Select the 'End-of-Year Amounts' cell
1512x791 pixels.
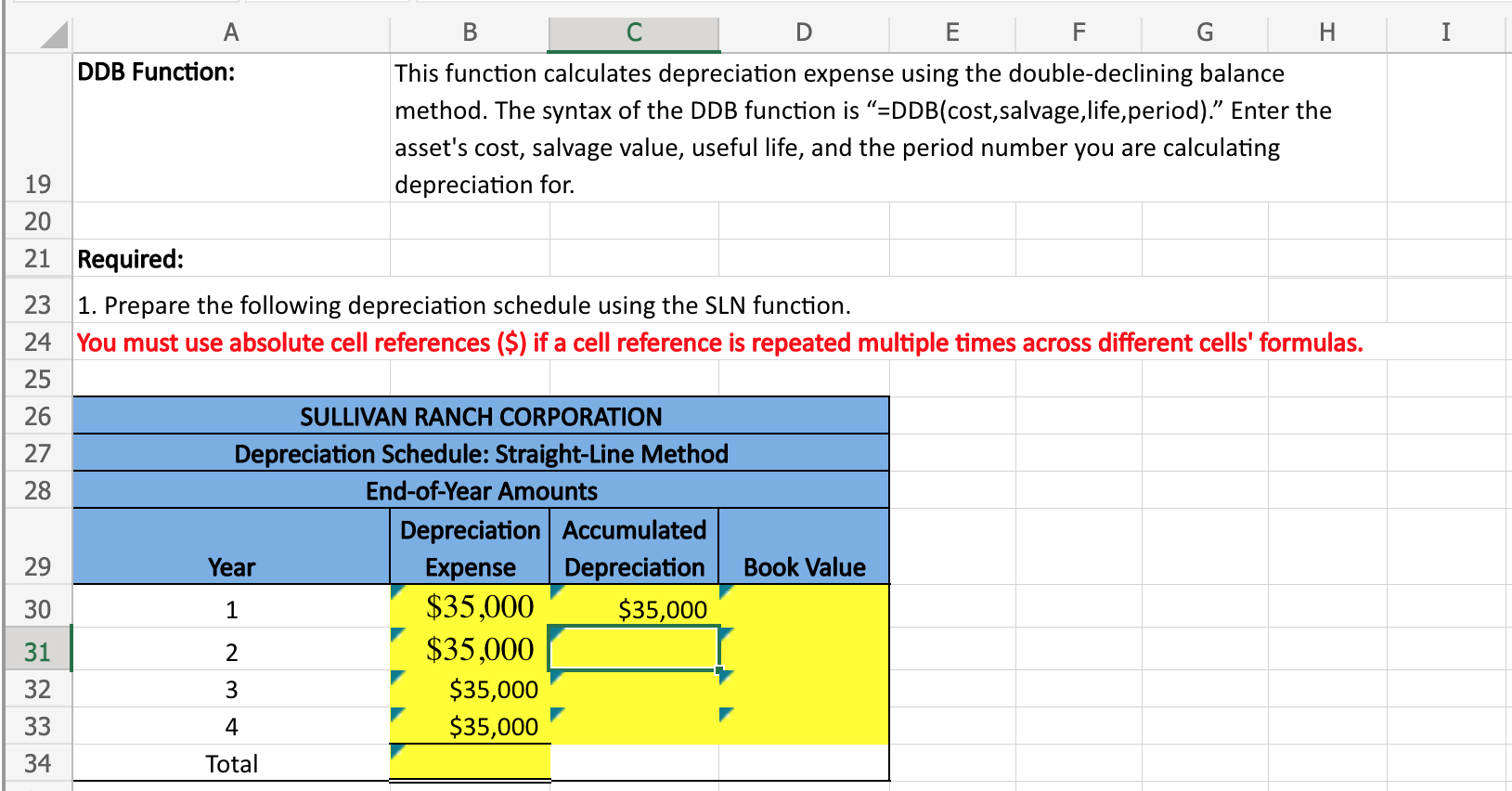click(x=481, y=490)
